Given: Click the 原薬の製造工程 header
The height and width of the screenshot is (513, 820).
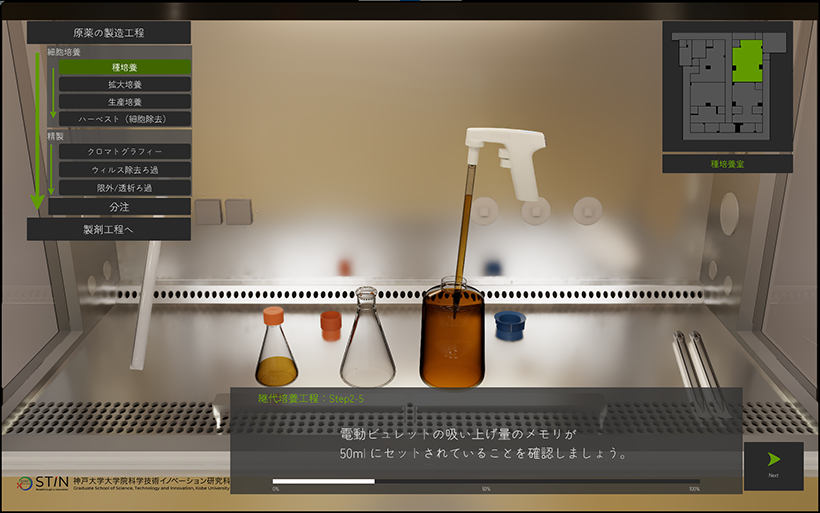Looking at the screenshot, I should pyautogui.click(x=109, y=33).
